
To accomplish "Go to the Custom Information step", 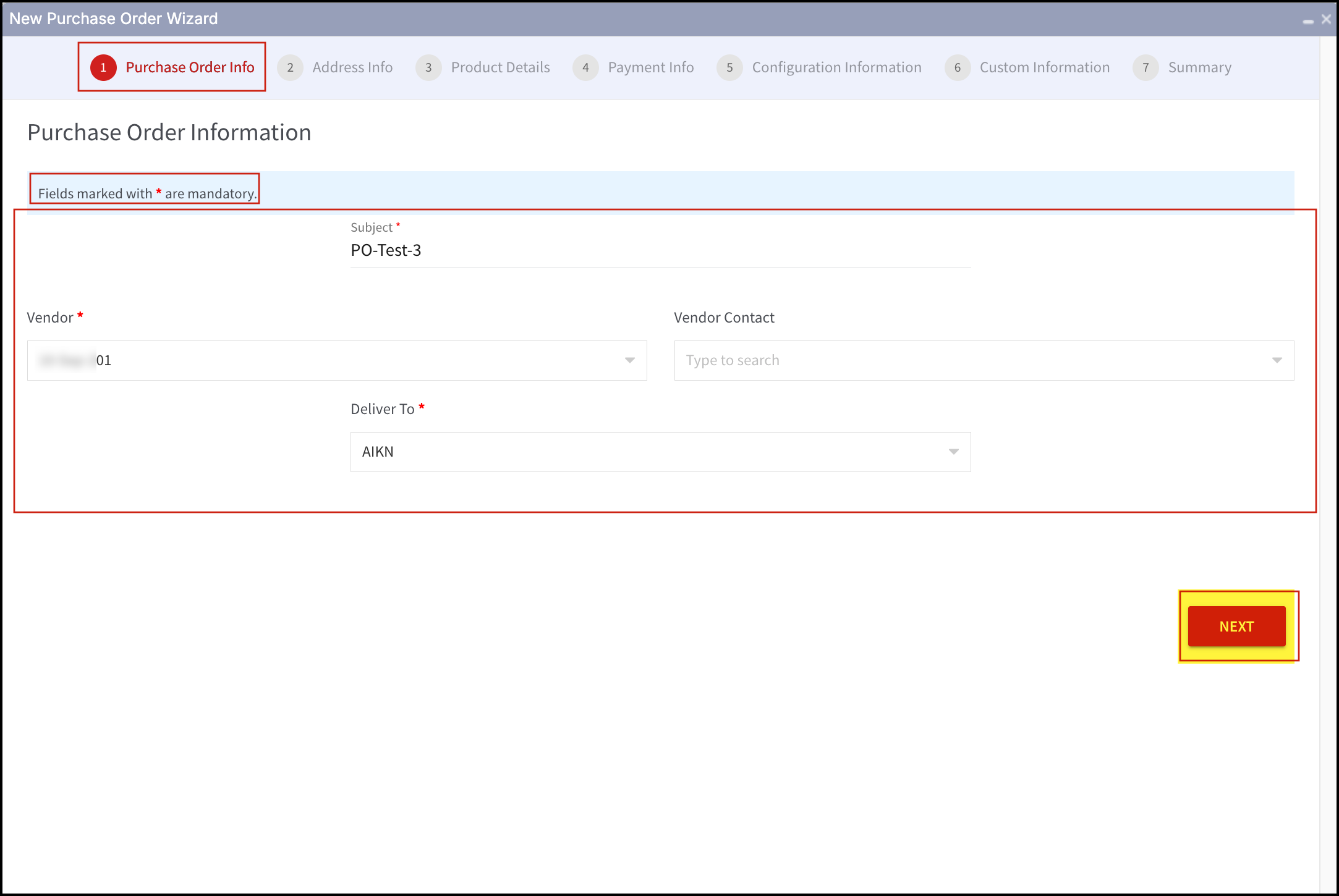I will pos(1027,67).
